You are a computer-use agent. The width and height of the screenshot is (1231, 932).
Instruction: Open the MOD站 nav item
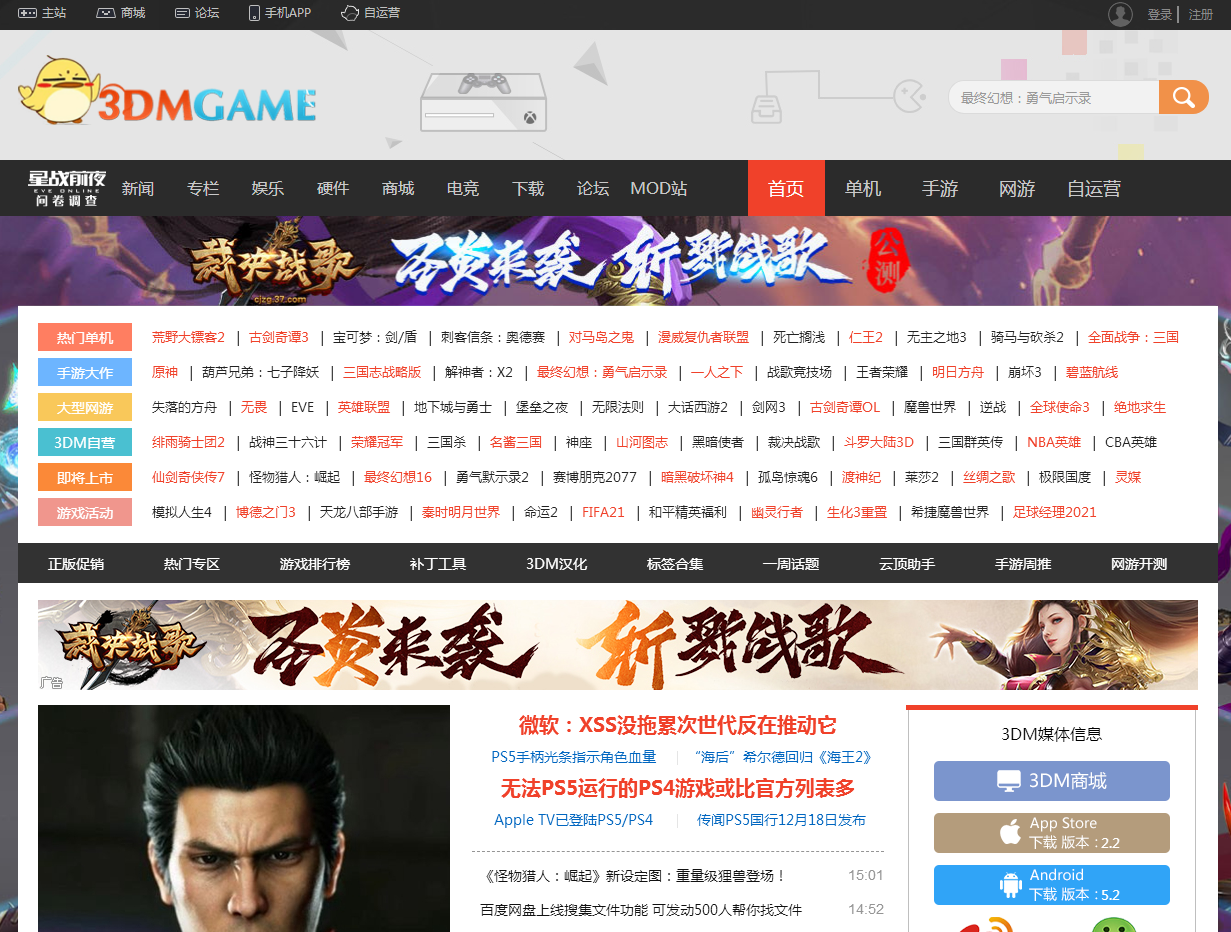[x=659, y=188]
